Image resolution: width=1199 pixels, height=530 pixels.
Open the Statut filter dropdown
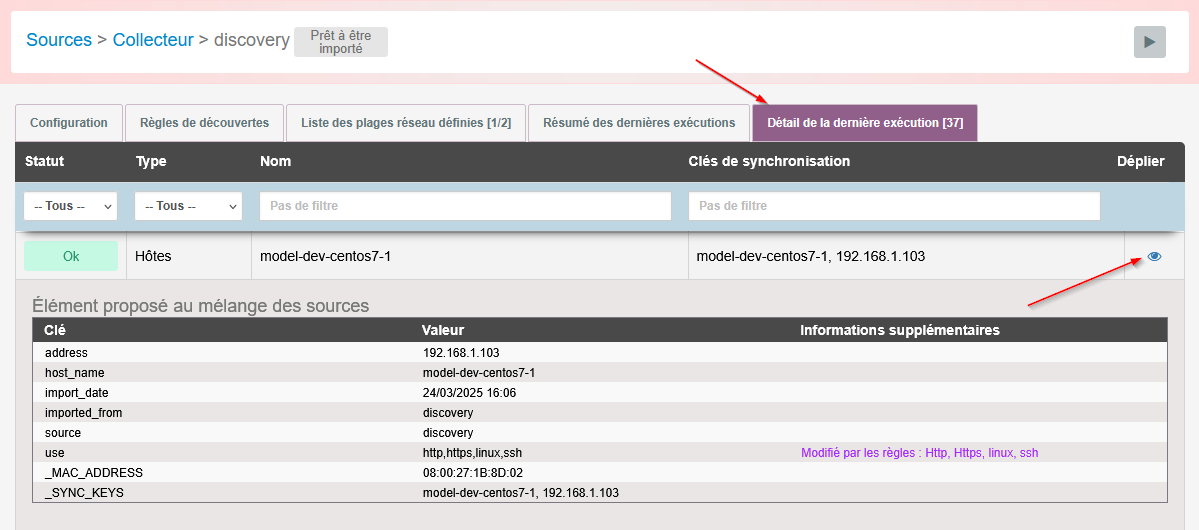click(70, 206)
